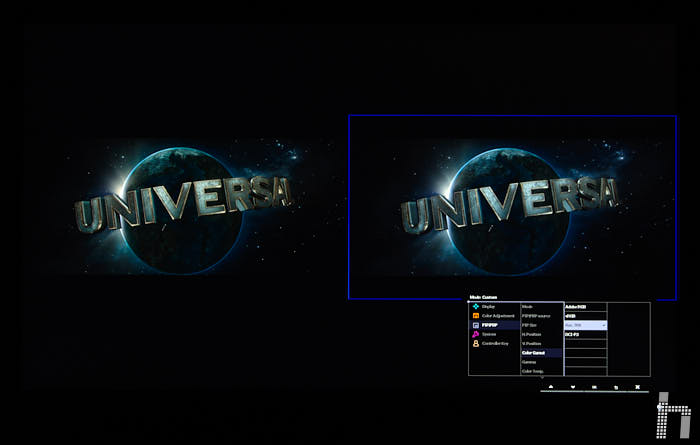Tap the down arrow navigation icon
700x445 pixels.
pyautogui.click(x=573, y=387)
